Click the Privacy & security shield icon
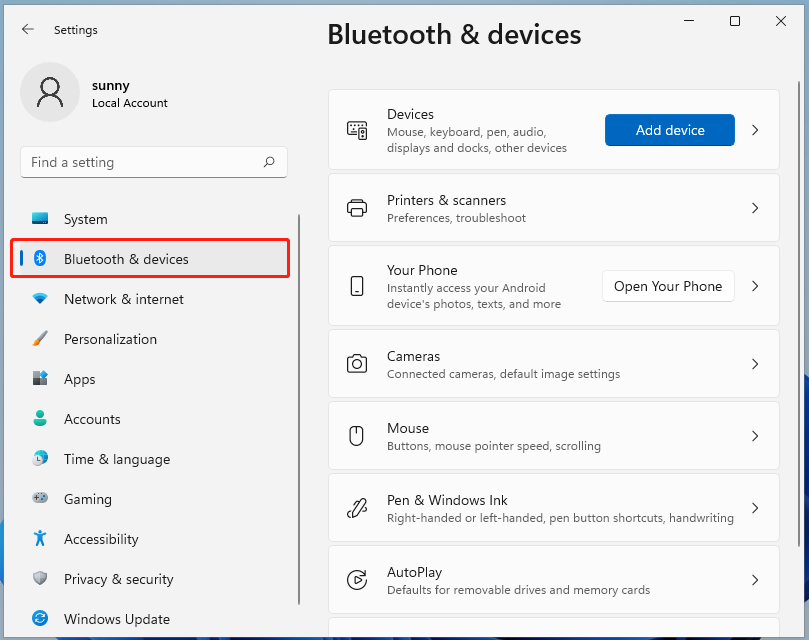 point(40,579)
